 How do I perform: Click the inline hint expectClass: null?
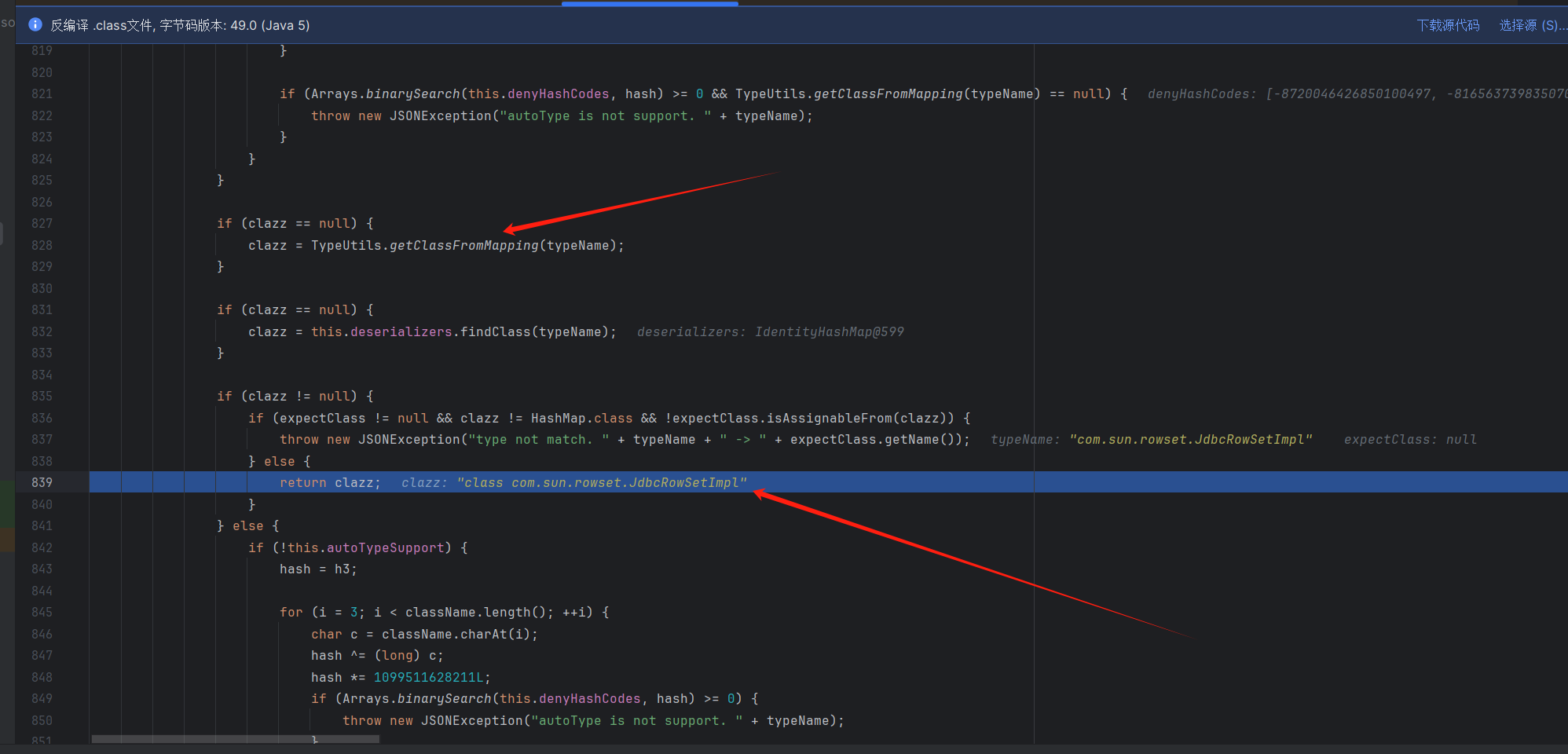click(x=1409, y=439)
